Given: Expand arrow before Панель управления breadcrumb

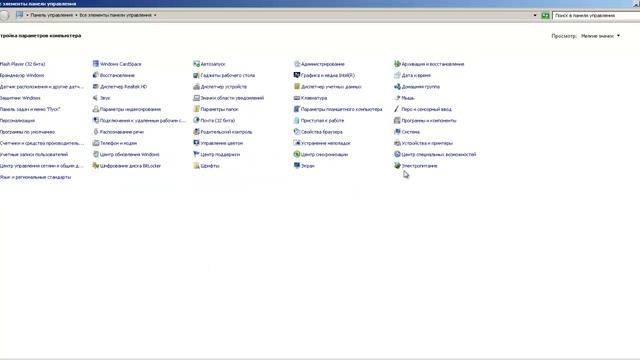Looking at the screenshot, I should pyautogui.click(x=27, y=15).
